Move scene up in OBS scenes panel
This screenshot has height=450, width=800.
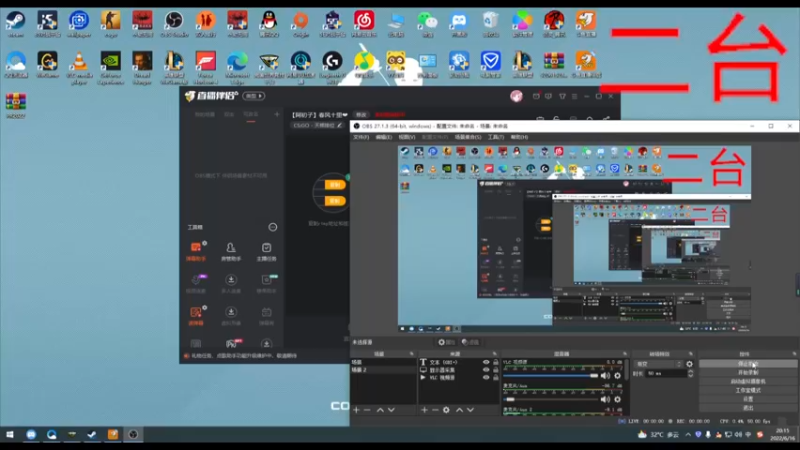tap(380, 410)
